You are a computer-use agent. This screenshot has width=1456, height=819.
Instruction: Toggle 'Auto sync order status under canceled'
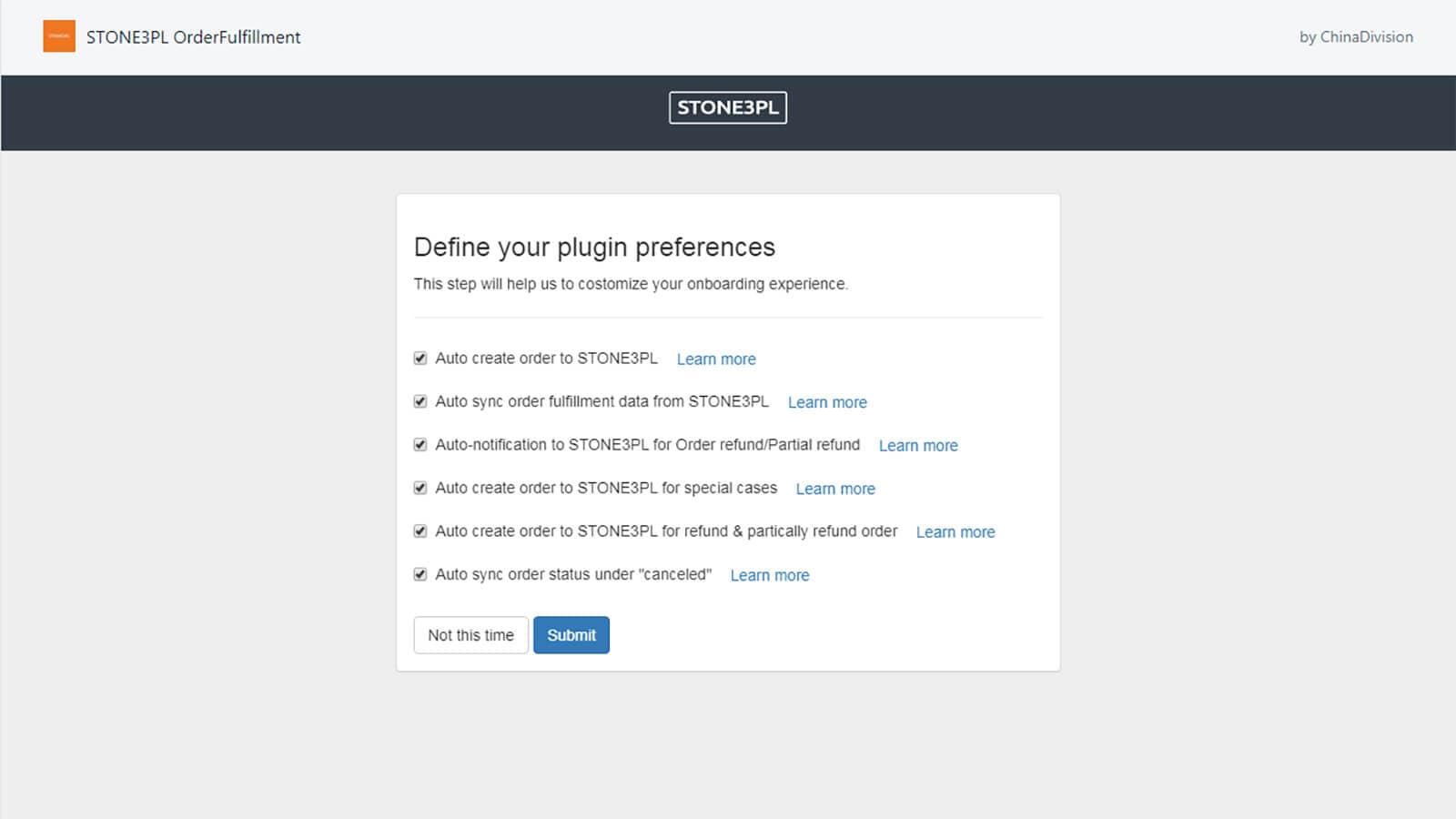pyautogui.click(x=420, y=574)
